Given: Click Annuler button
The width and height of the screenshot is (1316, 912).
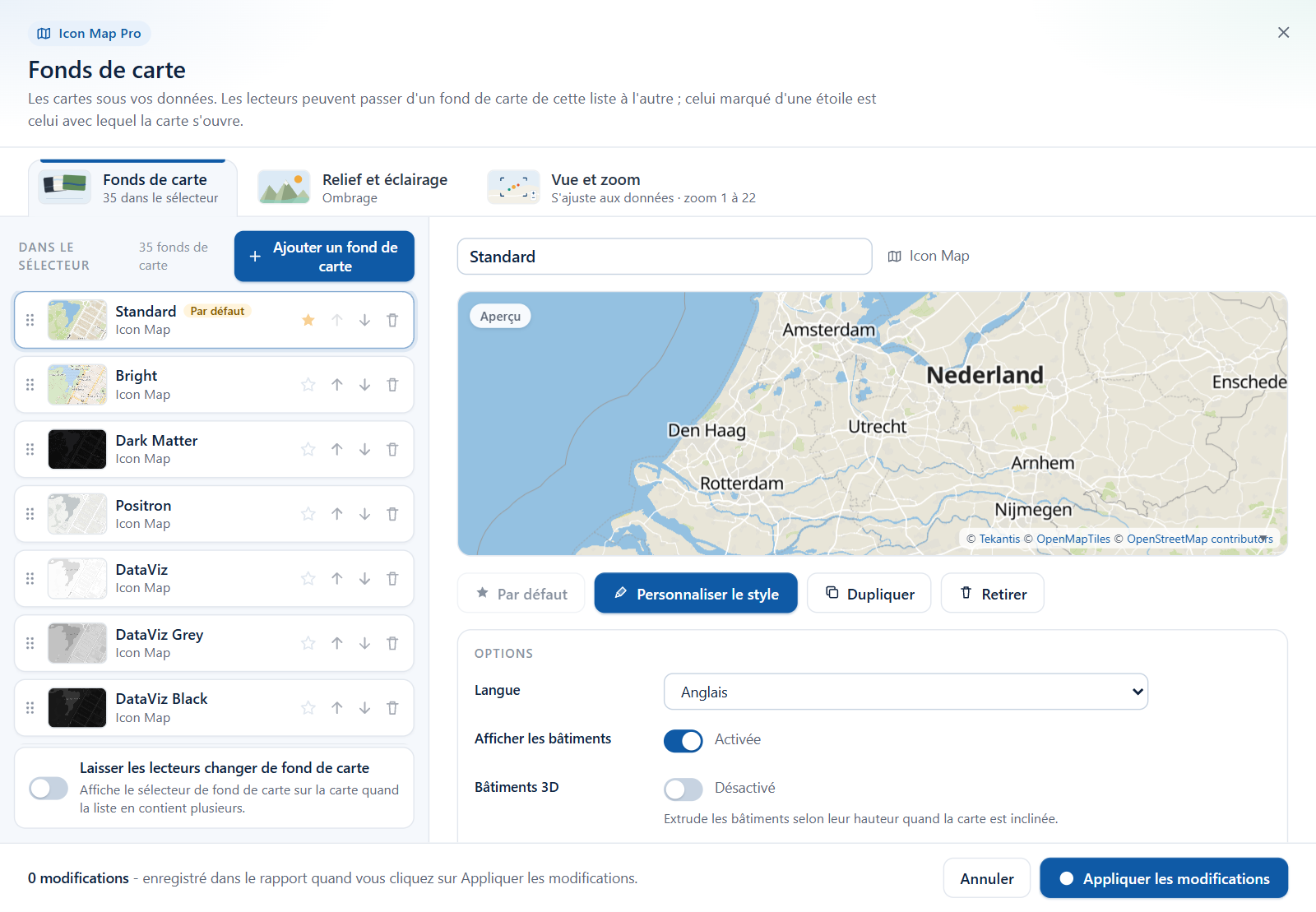Looking at the screenshot, I should 987,878.
